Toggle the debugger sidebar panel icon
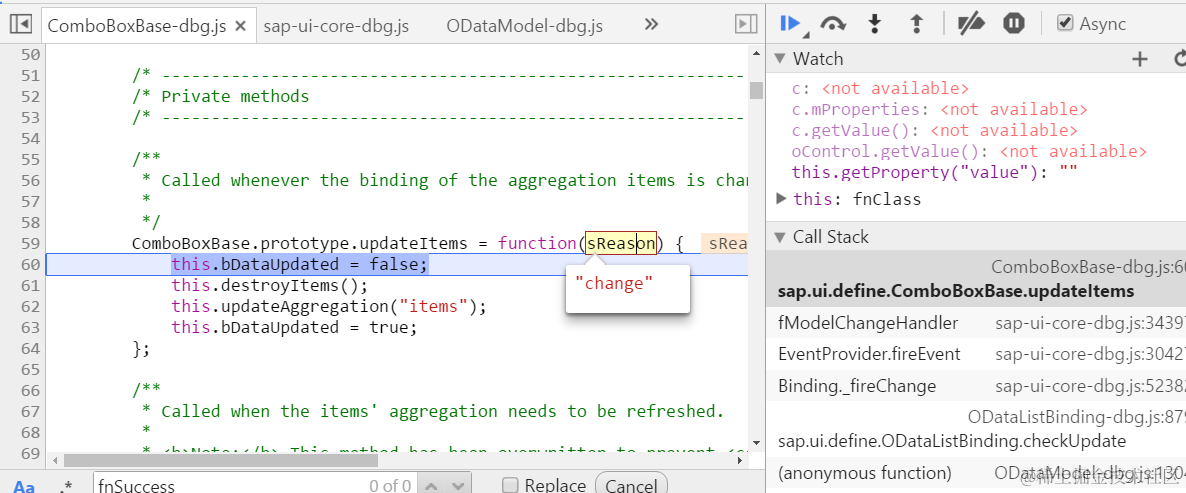The height and width of the screenshot is (493, 1186). point(746,25)
